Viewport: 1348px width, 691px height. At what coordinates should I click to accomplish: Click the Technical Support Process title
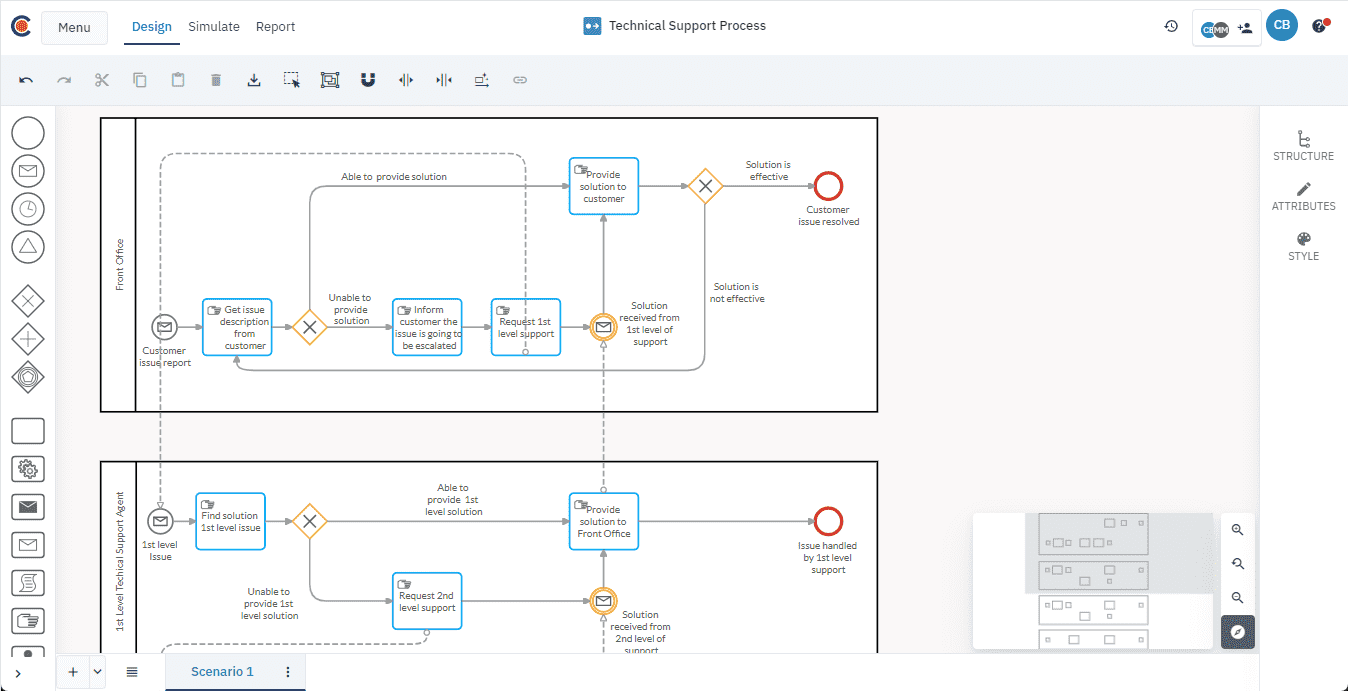(687, 26)
